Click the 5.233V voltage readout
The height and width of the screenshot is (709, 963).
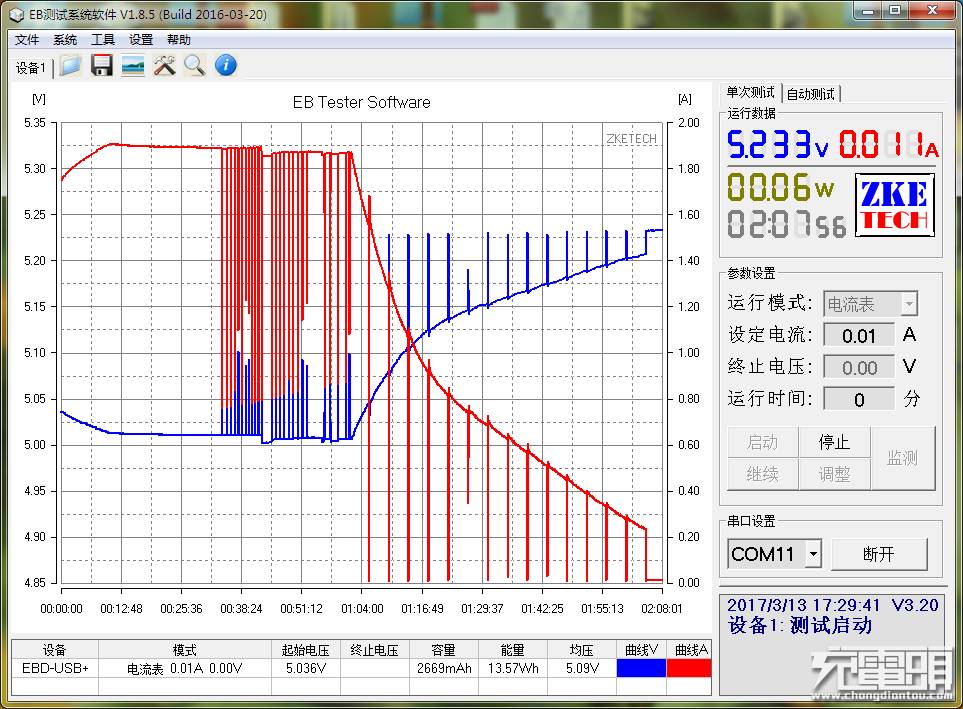[x=778, y=145]
